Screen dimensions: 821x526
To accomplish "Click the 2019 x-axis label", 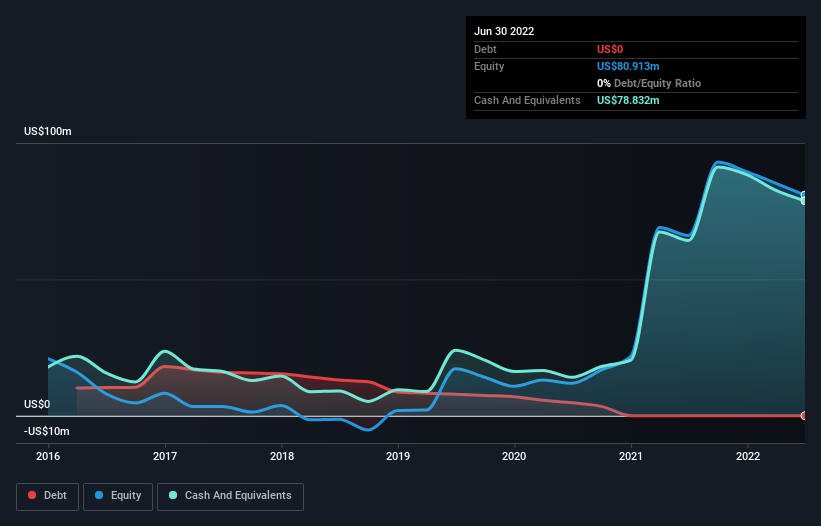I will 398,456.
